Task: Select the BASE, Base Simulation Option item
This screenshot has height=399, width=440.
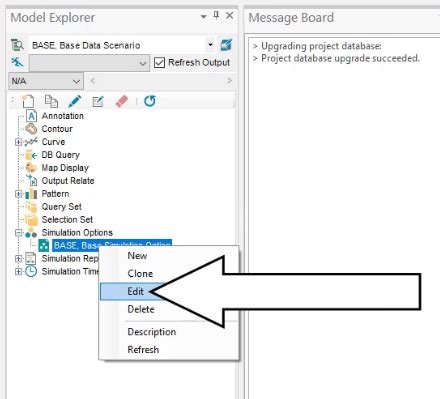Action: [112, 246]
